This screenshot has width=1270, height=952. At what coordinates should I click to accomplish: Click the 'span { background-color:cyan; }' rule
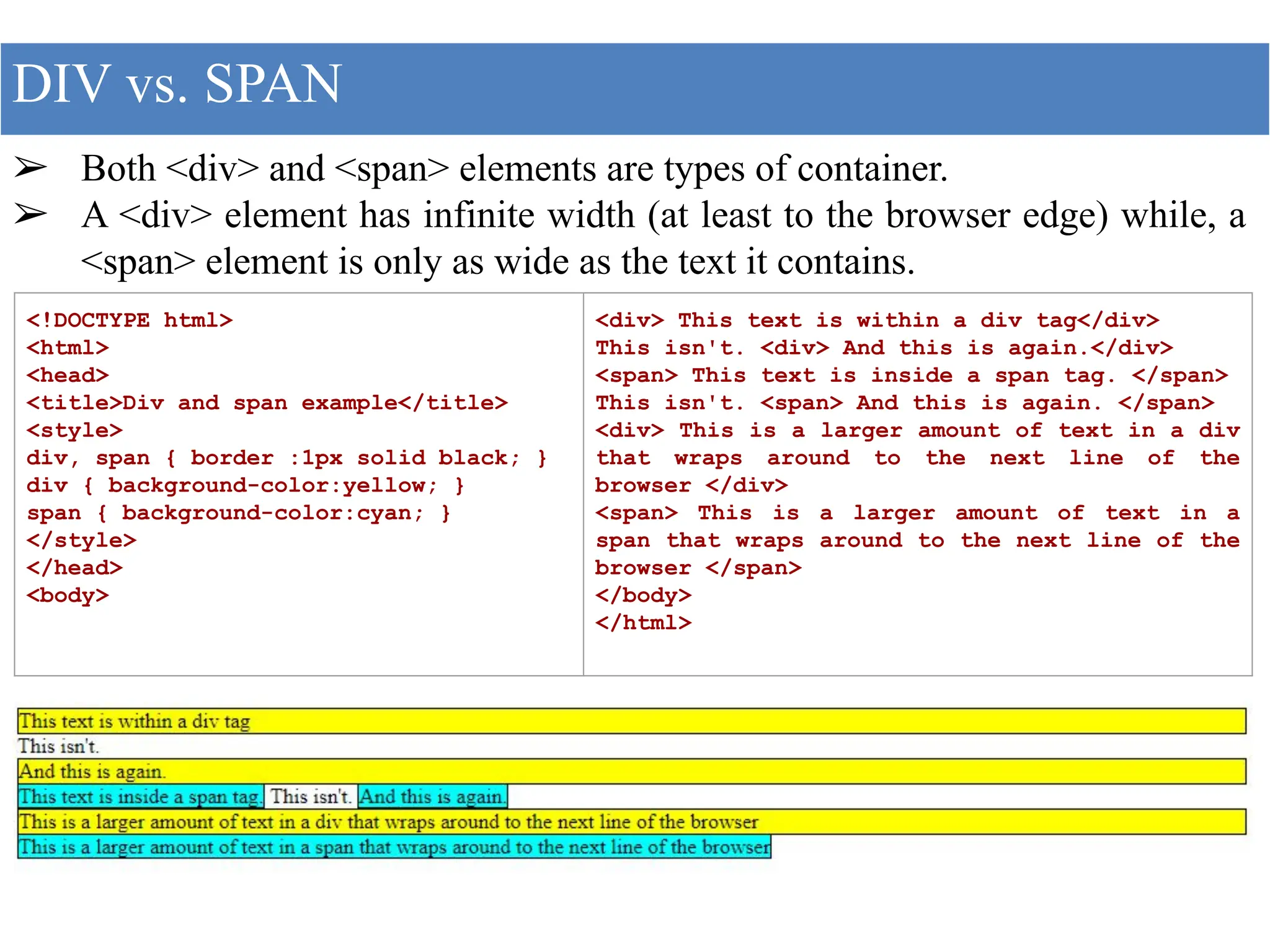[x=238, y=513]
